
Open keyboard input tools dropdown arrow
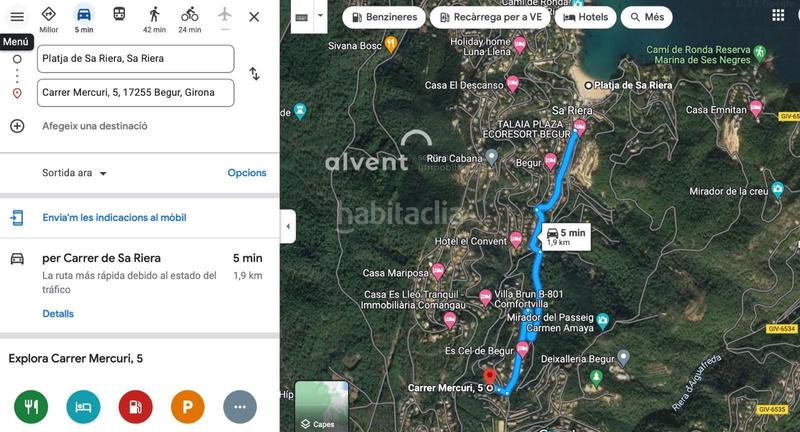click(320, 16)
